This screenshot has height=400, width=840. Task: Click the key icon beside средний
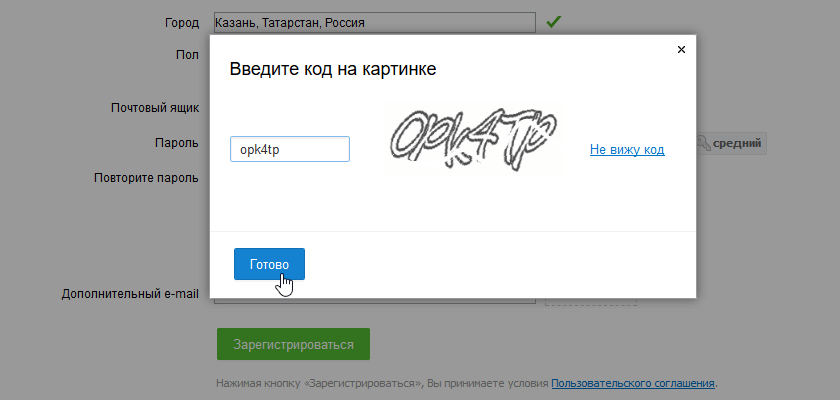coord(704,144)
